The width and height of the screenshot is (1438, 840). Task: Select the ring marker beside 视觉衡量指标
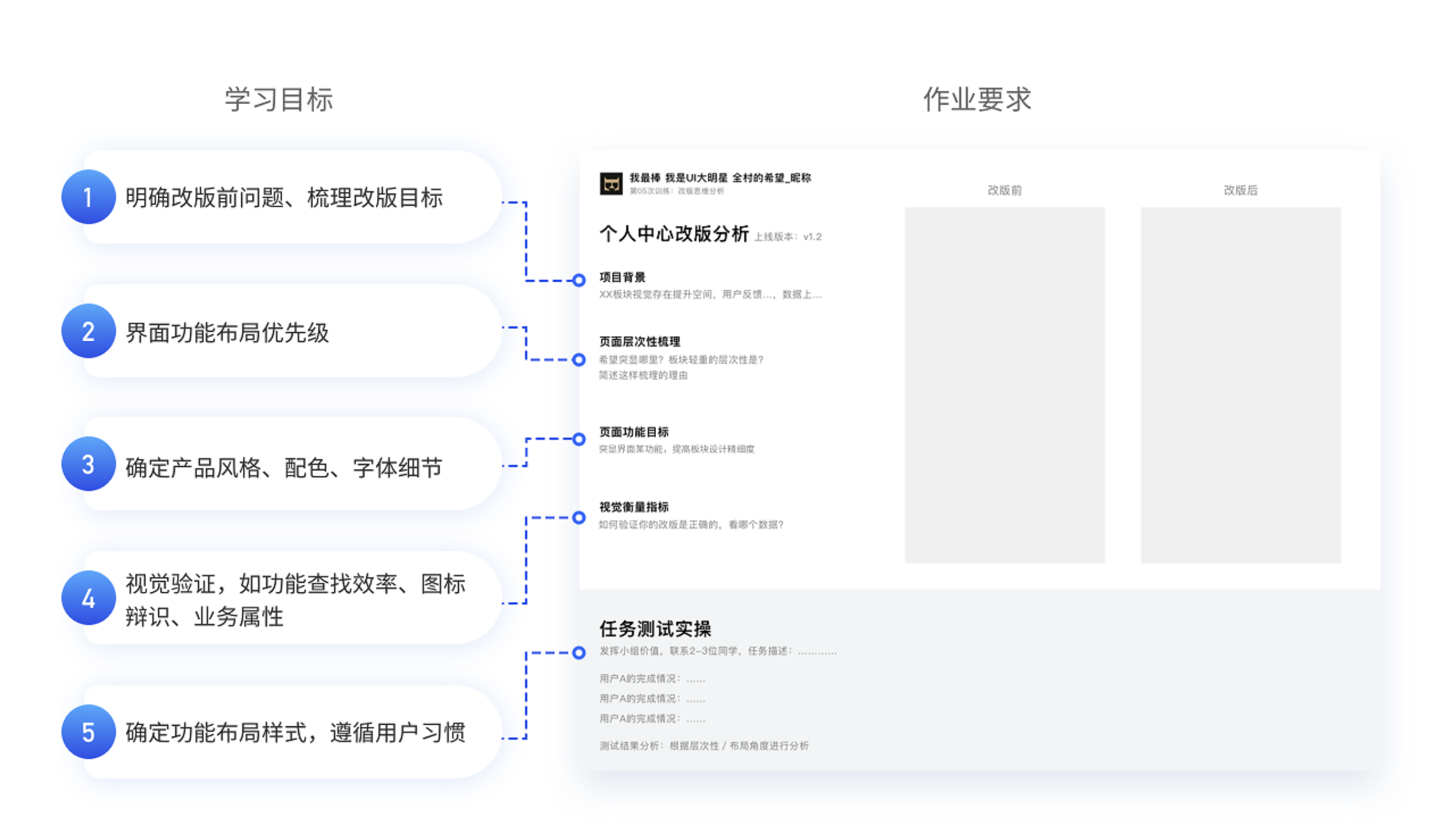point(578,517)
